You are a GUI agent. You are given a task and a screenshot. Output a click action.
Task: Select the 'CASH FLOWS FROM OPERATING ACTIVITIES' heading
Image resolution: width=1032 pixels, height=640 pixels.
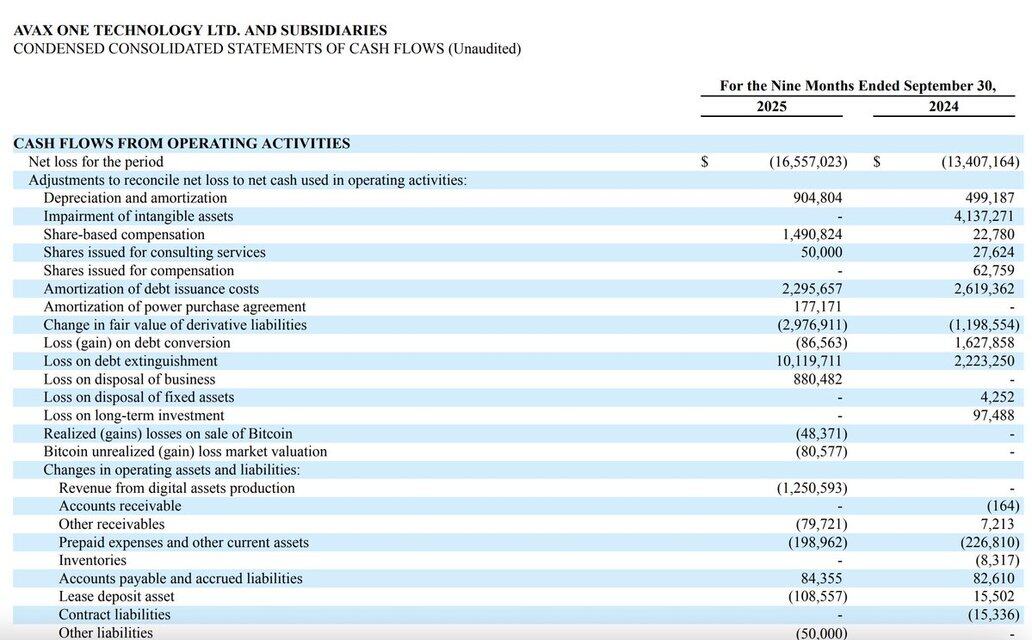click(182, 143)
